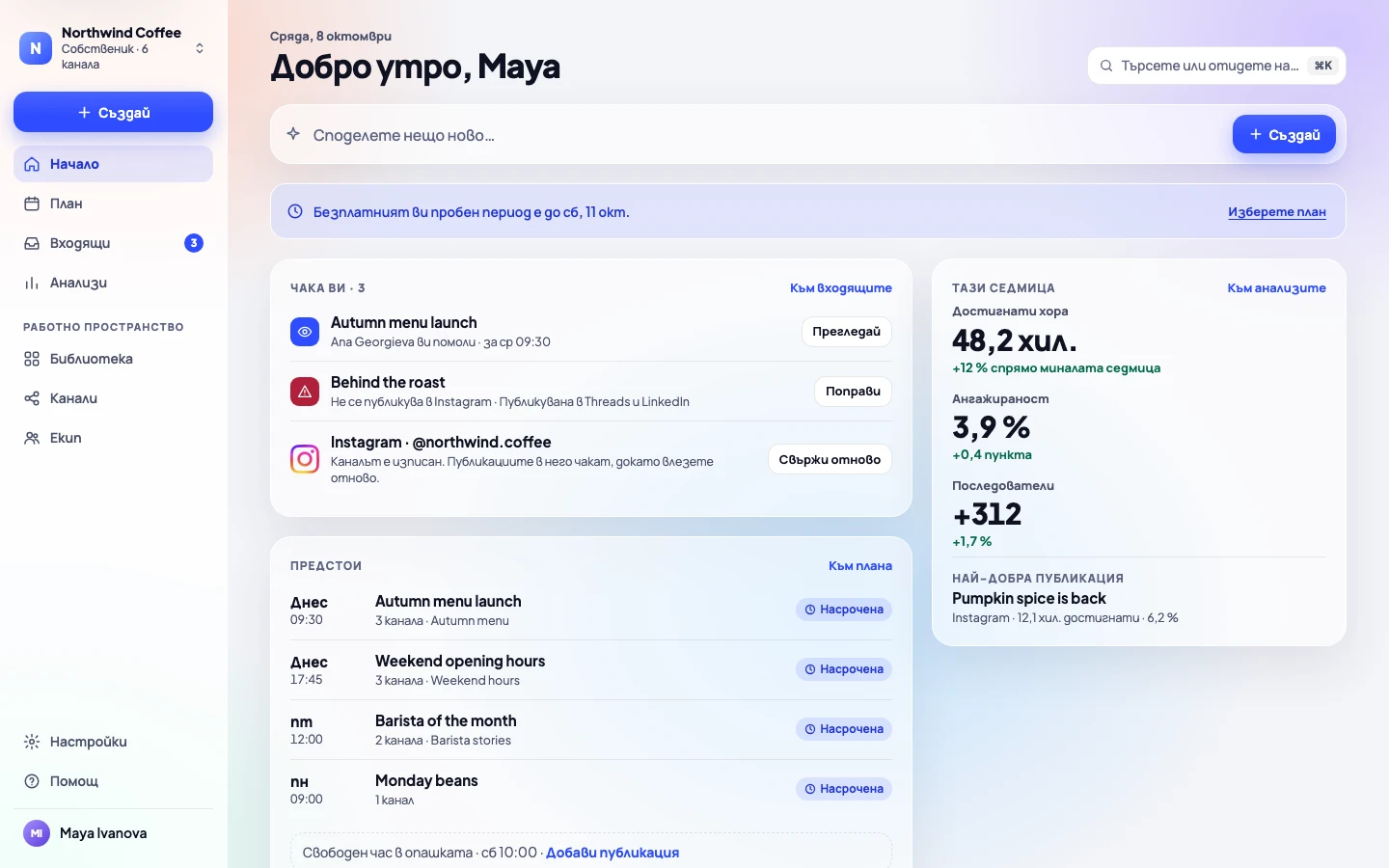The width and height of the screenshot is (1389, 868).
Task: Click the magnifier search icon
Action: point(1106,66)
